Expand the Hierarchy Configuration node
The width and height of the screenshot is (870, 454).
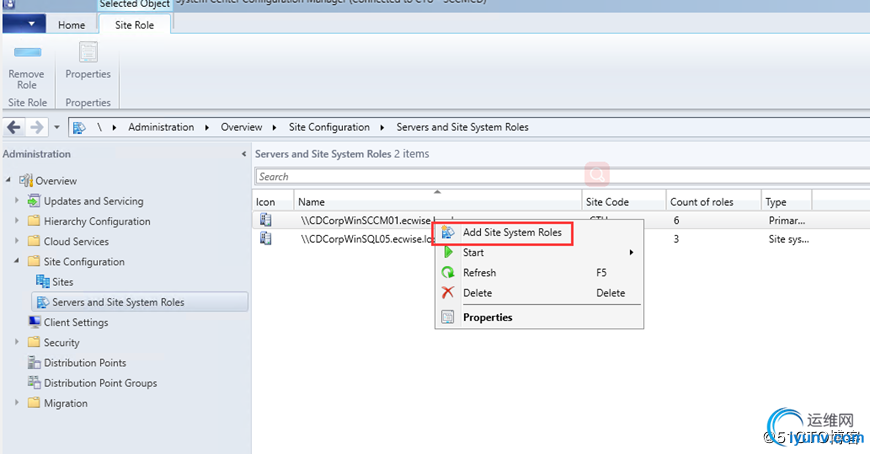click(x=17, y=221)
